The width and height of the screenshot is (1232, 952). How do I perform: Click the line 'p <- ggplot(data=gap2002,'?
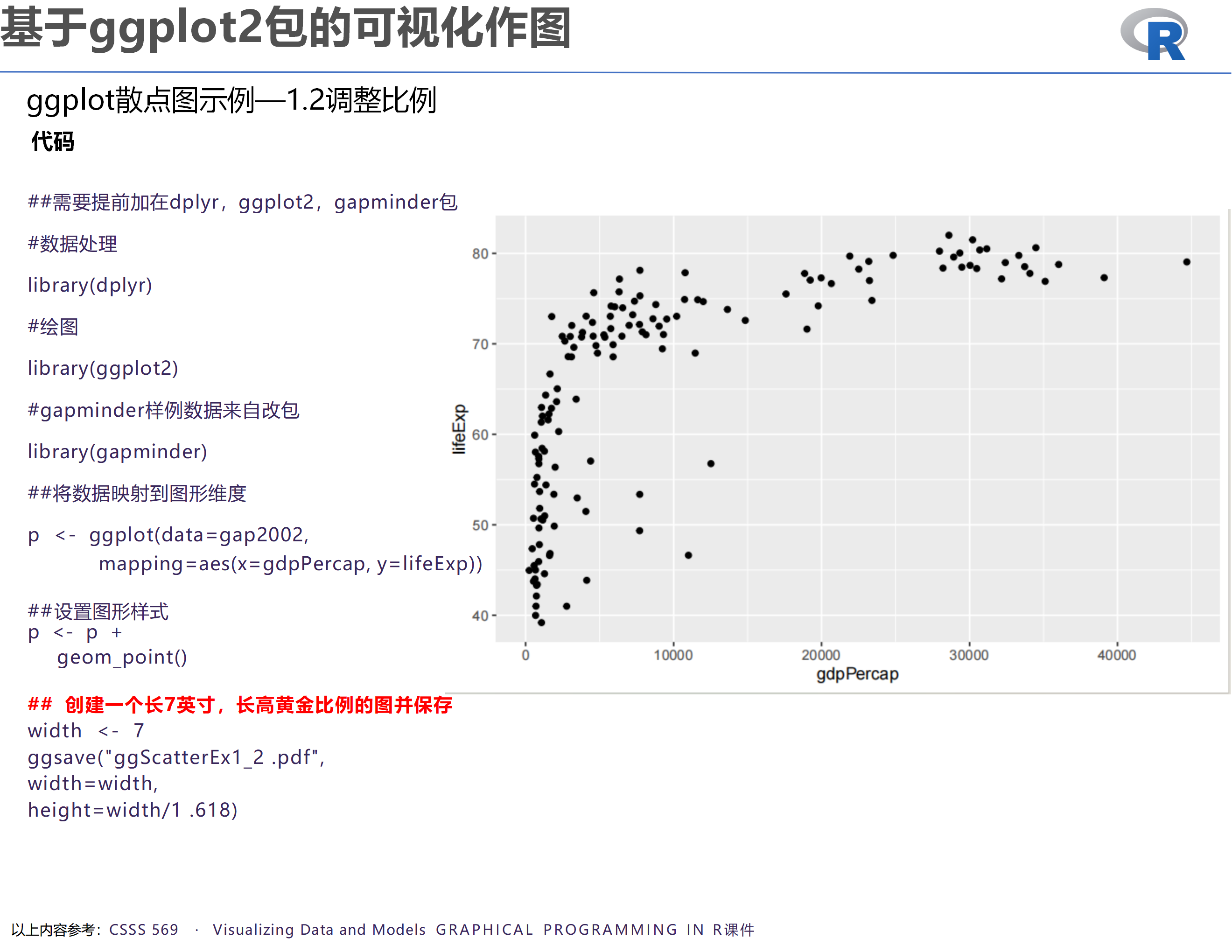click(x=168, y=535)
